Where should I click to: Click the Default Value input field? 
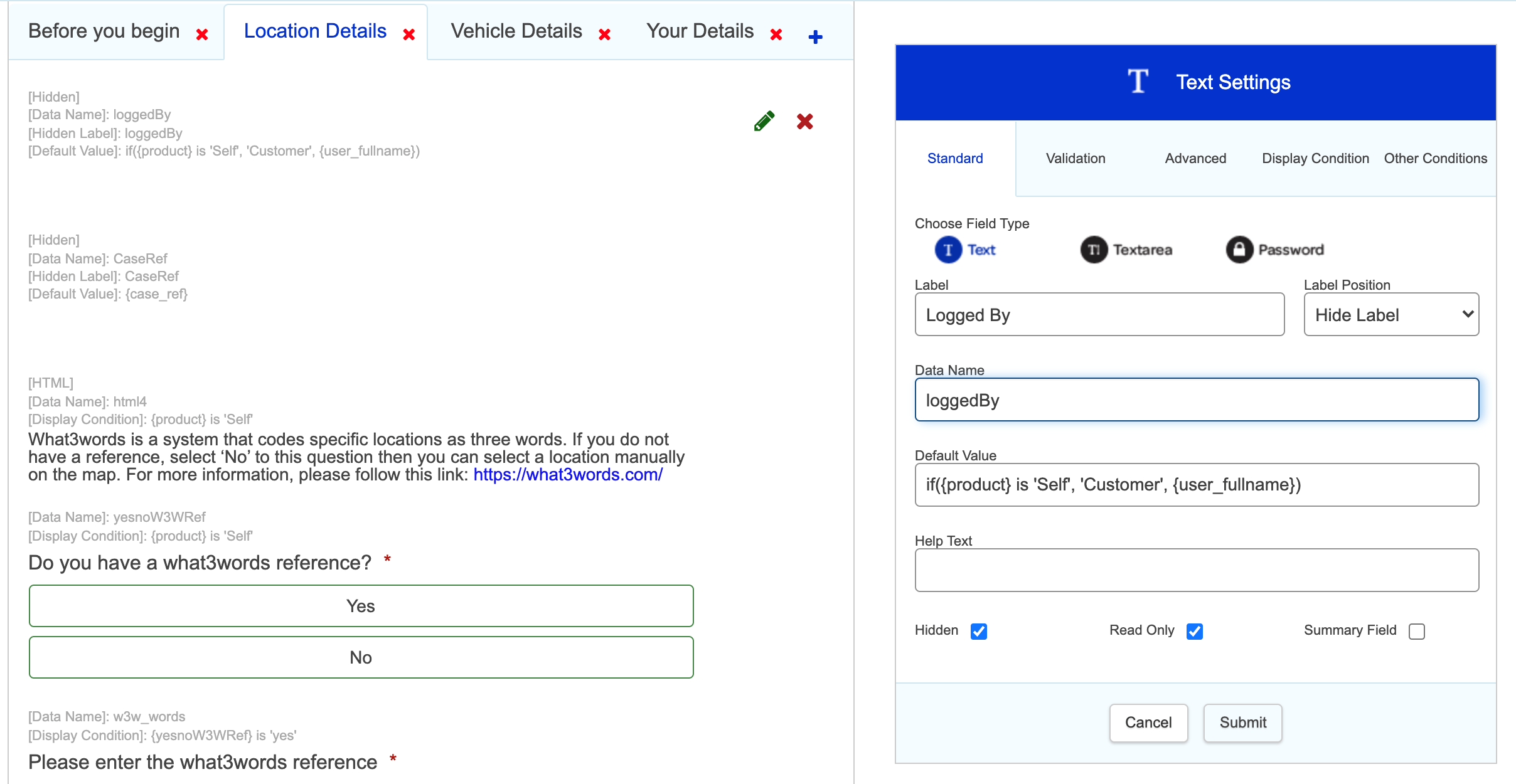point(1197,485)
